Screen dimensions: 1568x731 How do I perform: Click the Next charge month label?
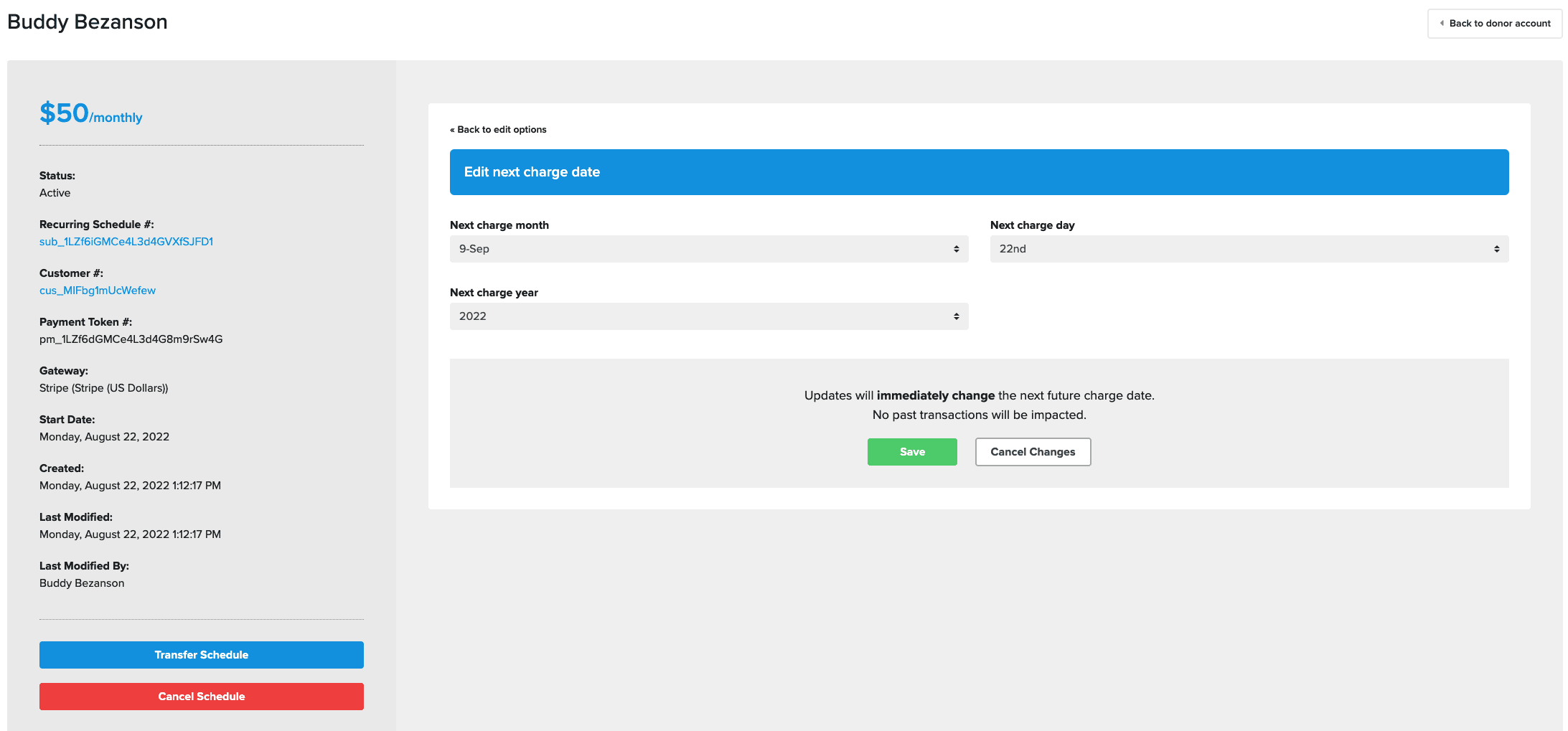click(x=499, y=225)
